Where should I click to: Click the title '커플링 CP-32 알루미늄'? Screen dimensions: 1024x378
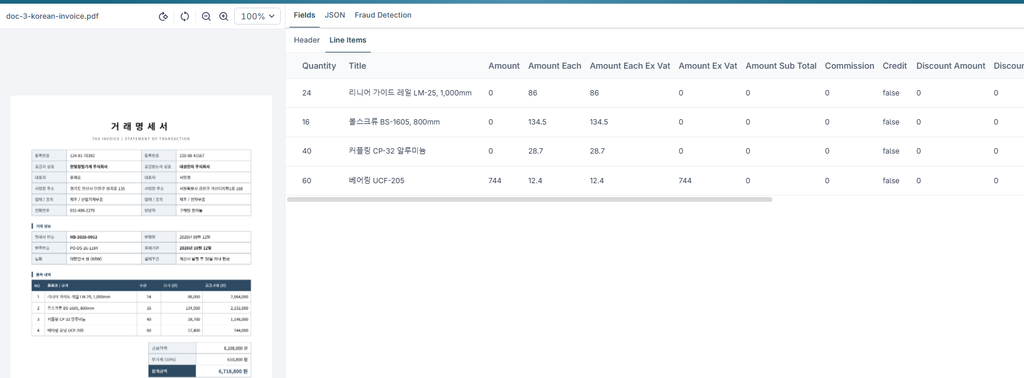[x=387, y=151]
